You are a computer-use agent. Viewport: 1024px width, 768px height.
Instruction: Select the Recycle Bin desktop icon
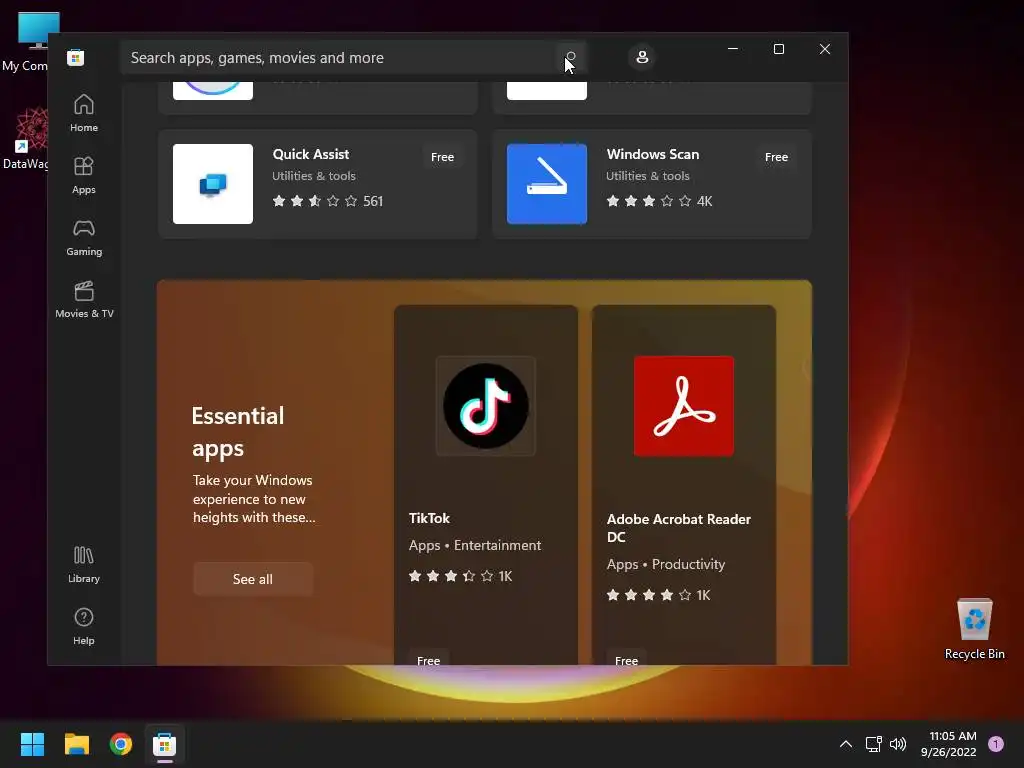974,629
